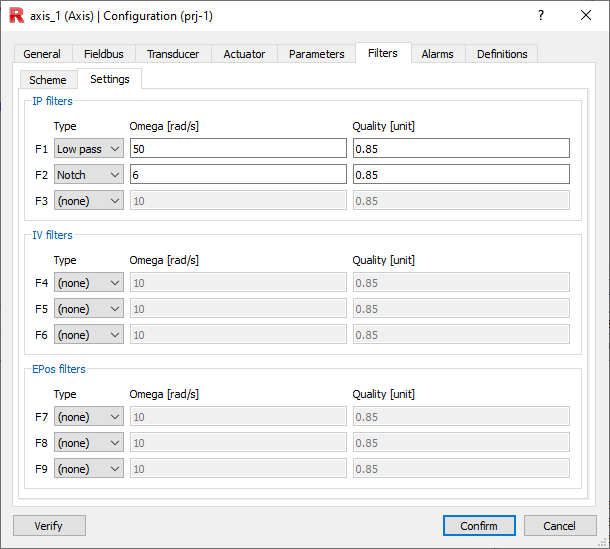Click the disabled F5 Quality field
This screenshot has width=610, height=549.
[x=461, y=309]
